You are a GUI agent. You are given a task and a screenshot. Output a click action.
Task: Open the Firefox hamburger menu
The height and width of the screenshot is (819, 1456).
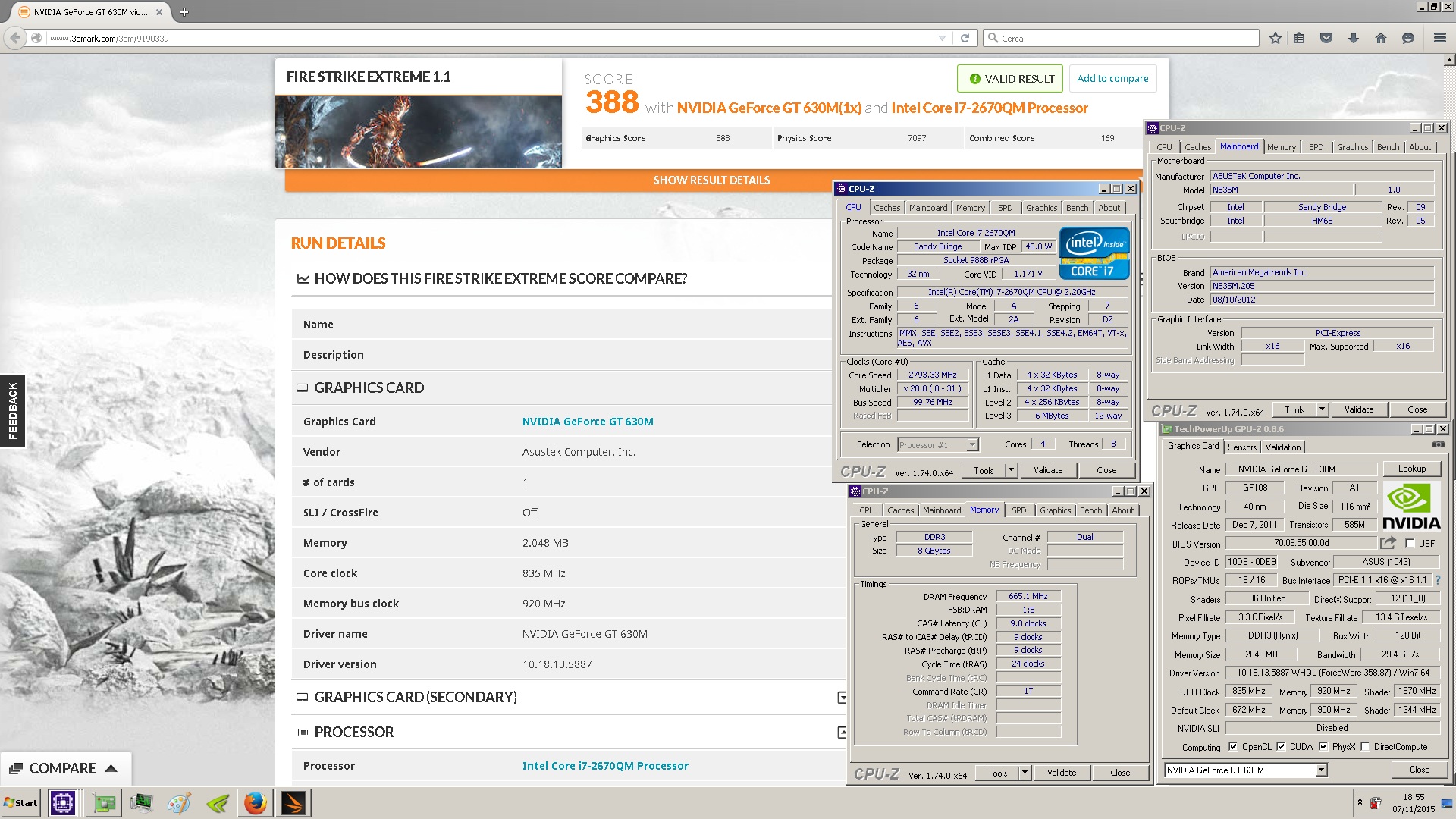pyautogui.click(x=1440, y=38)
